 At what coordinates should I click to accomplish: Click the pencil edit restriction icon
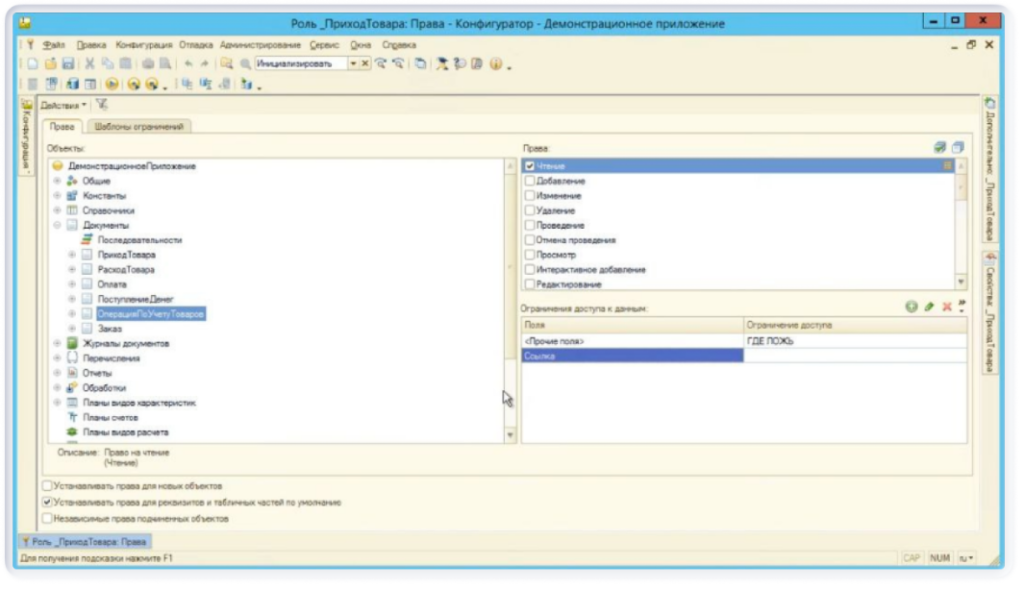(x=928, y=308)
